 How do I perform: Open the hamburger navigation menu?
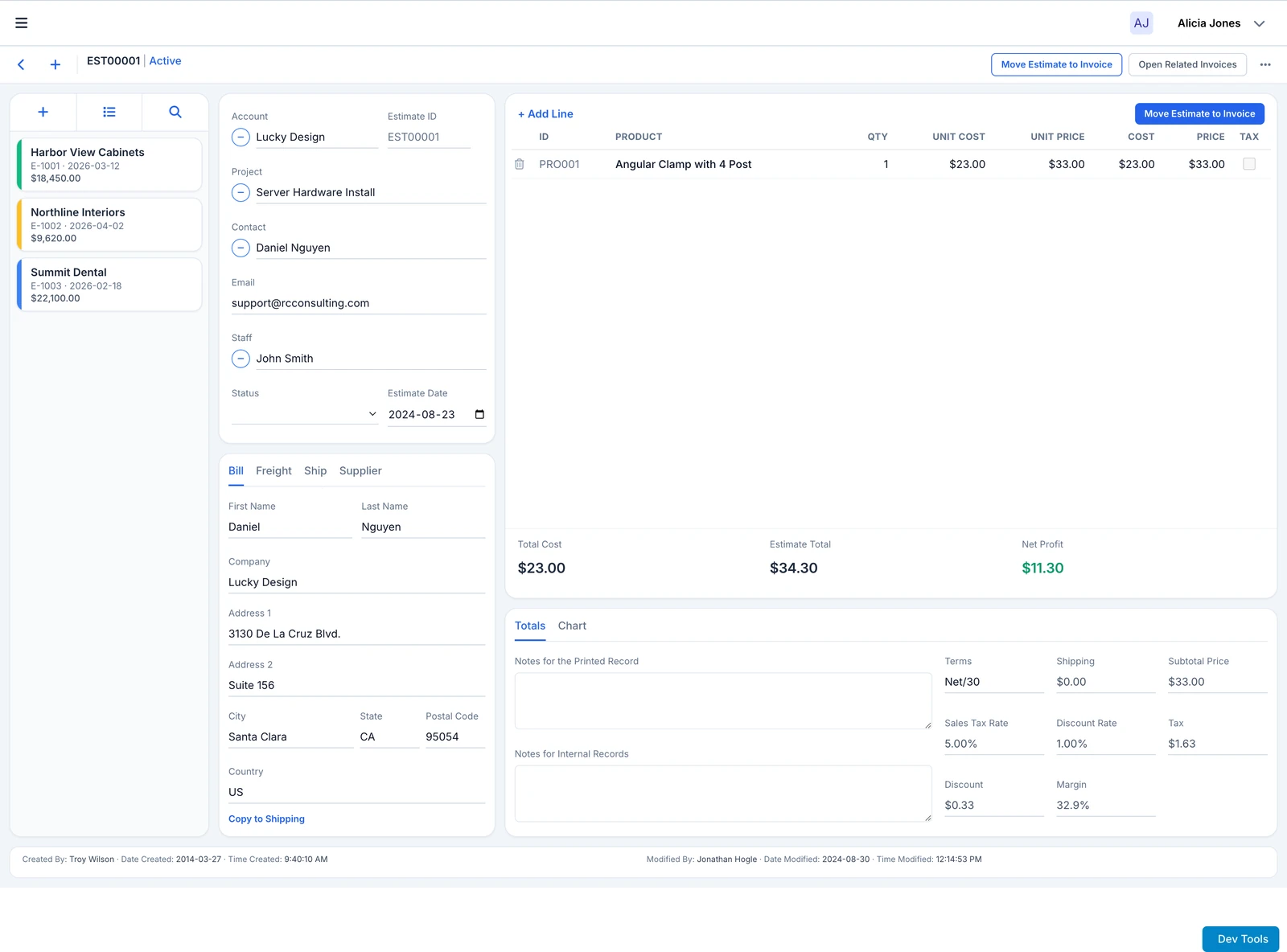pyautogui.click(x=22, y=23)
